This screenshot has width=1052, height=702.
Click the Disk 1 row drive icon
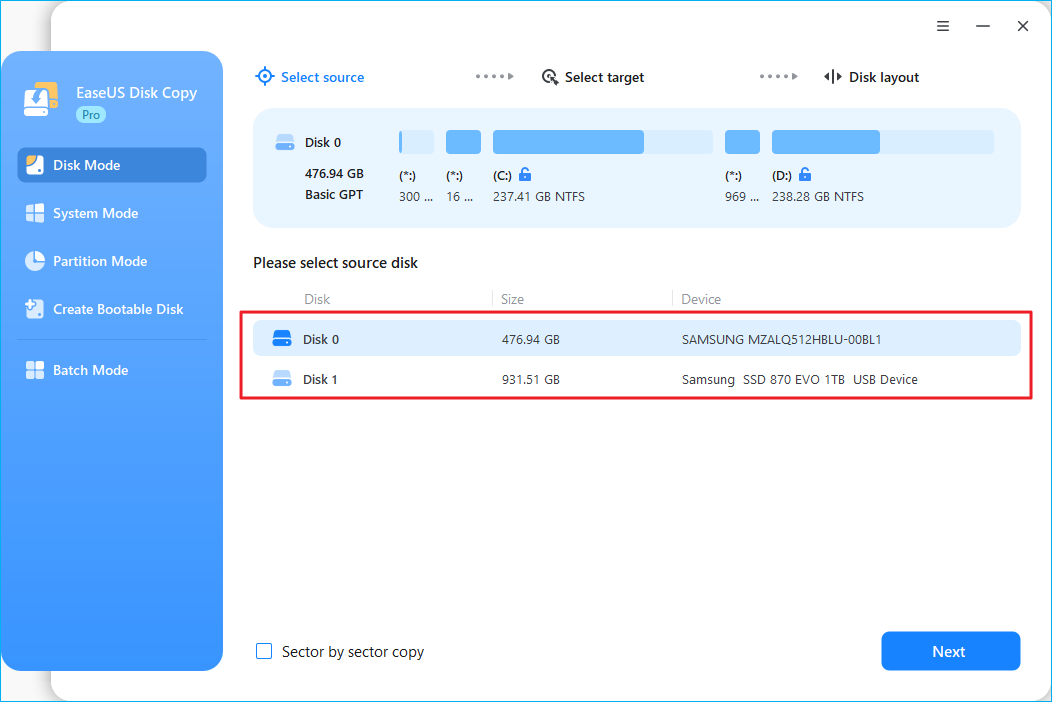coord(282,379)
